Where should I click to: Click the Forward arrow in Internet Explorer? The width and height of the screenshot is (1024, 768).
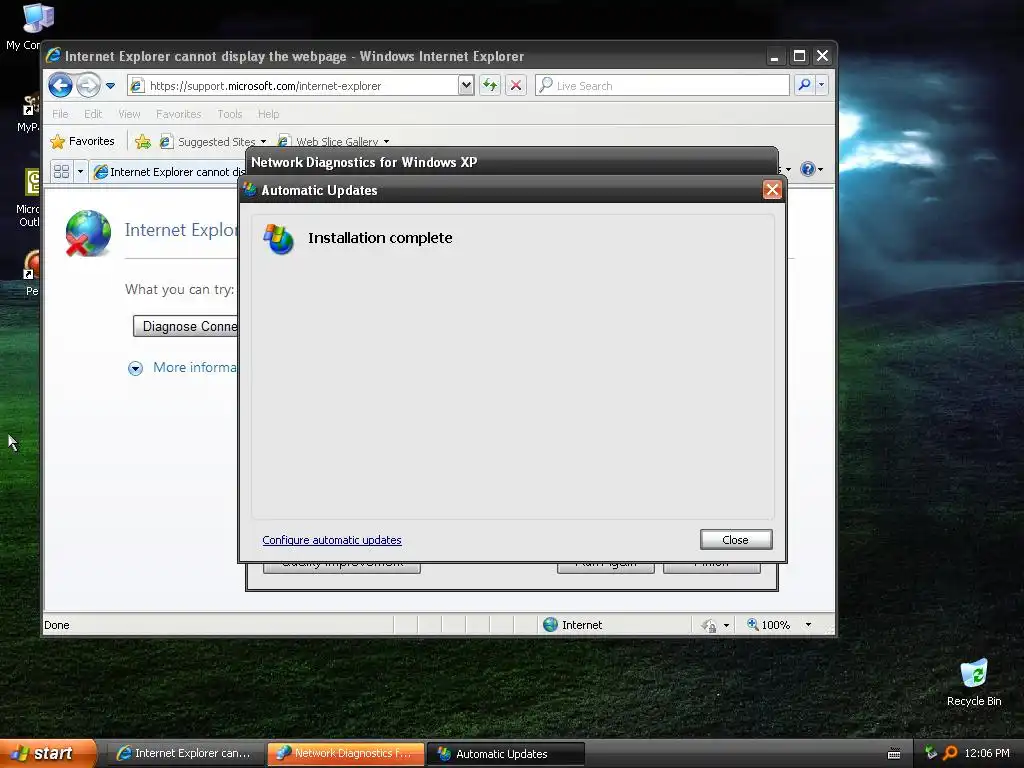88,85
